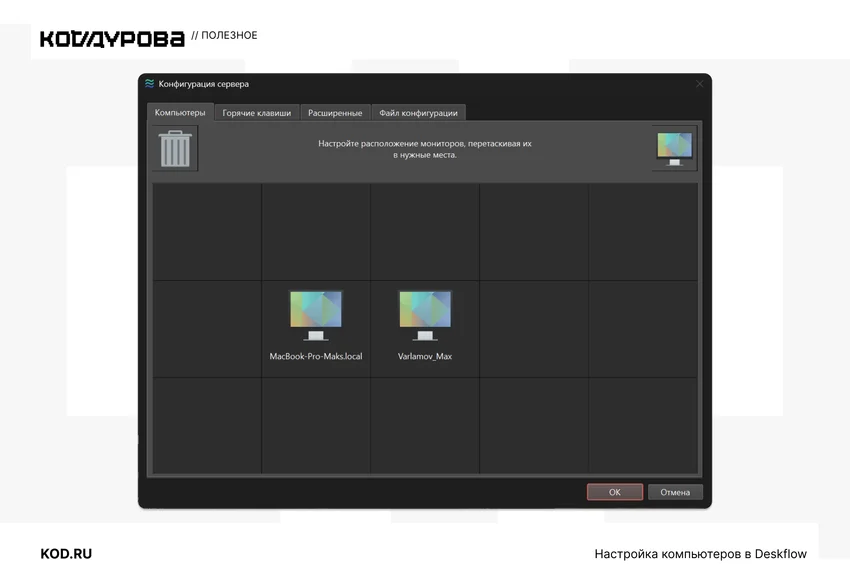850x582 pixels.
Task: Switch to Файл конфигурации tab
Action: coord(418,113)
